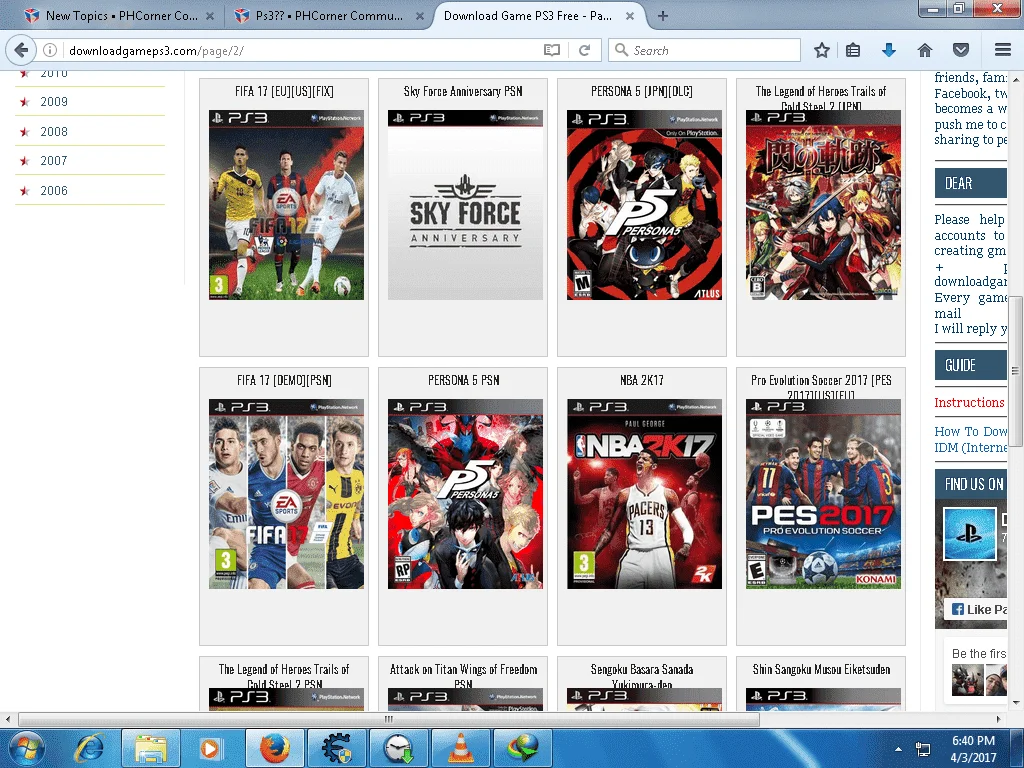Screen dimensions: 1024x768
Task: Open the gear with shield taskbar app
Action: [x=337, y=748]
